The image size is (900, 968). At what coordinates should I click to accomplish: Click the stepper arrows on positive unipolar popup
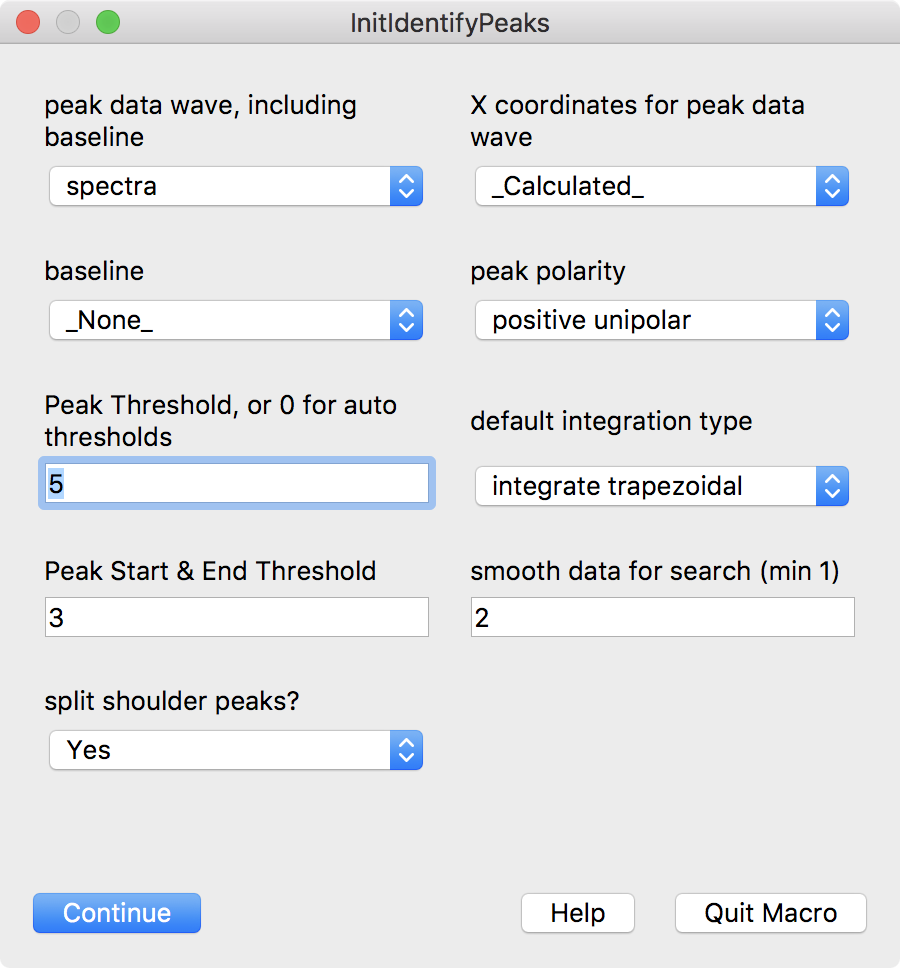coord(832,320)
